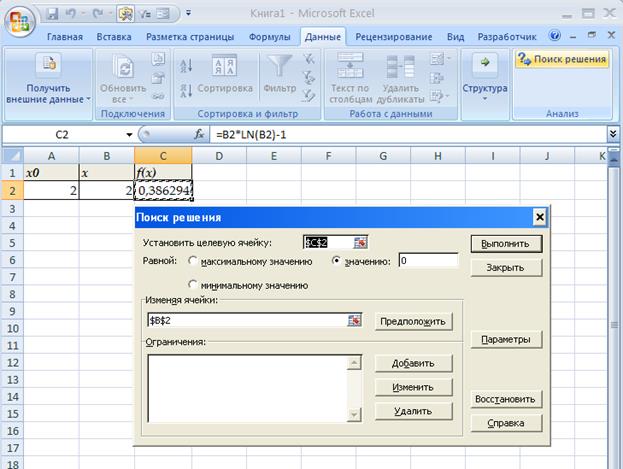Open Excel Help question mark icon

click(x=555, y=35)
